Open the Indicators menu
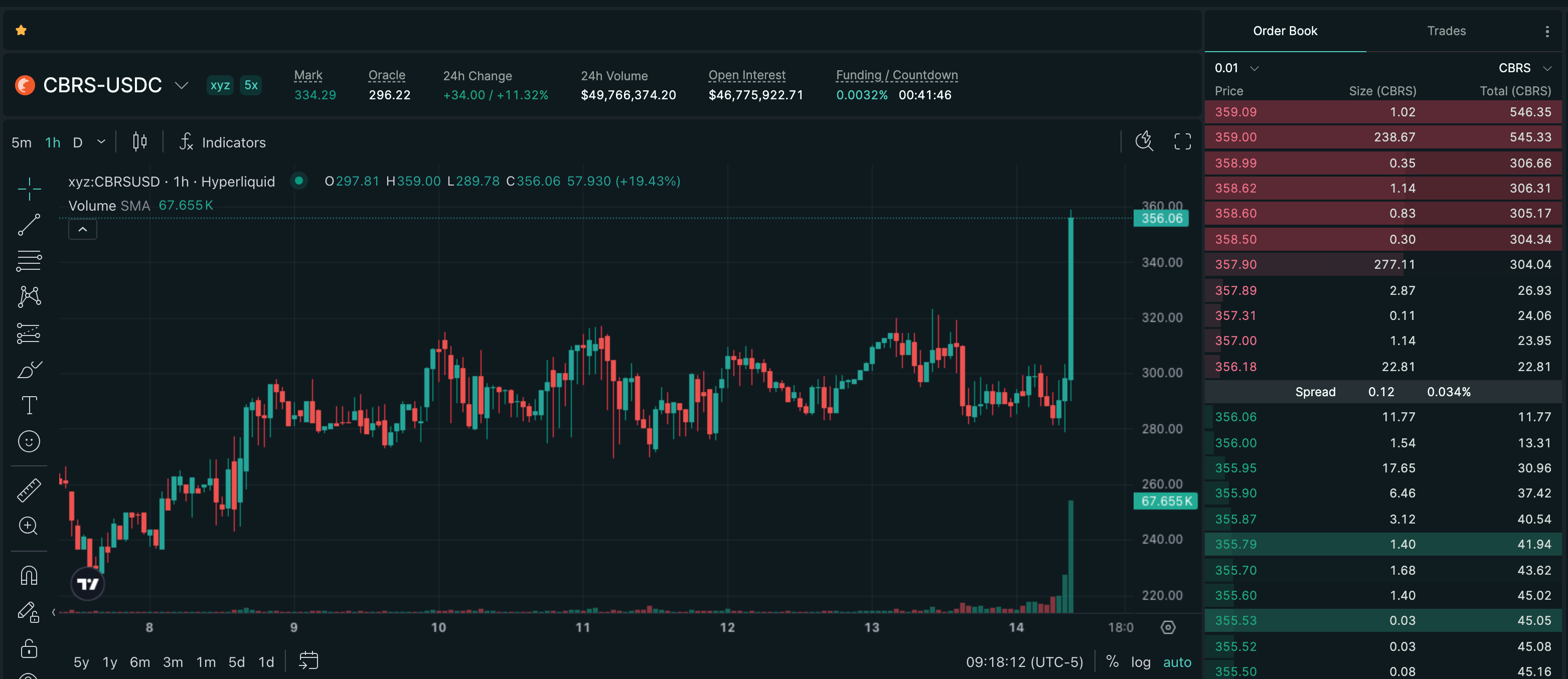Image resolution: width=1568 pixels, height=679 pixels. (x=222, y=142)
